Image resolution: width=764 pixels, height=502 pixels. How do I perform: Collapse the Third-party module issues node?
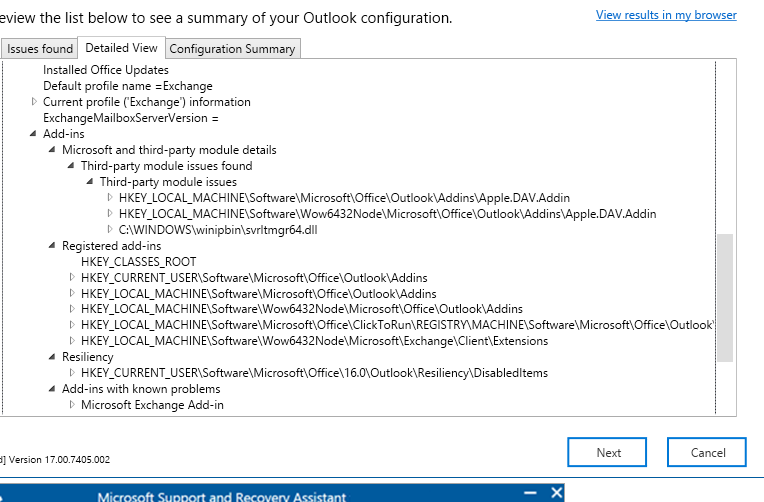(90, 181)
